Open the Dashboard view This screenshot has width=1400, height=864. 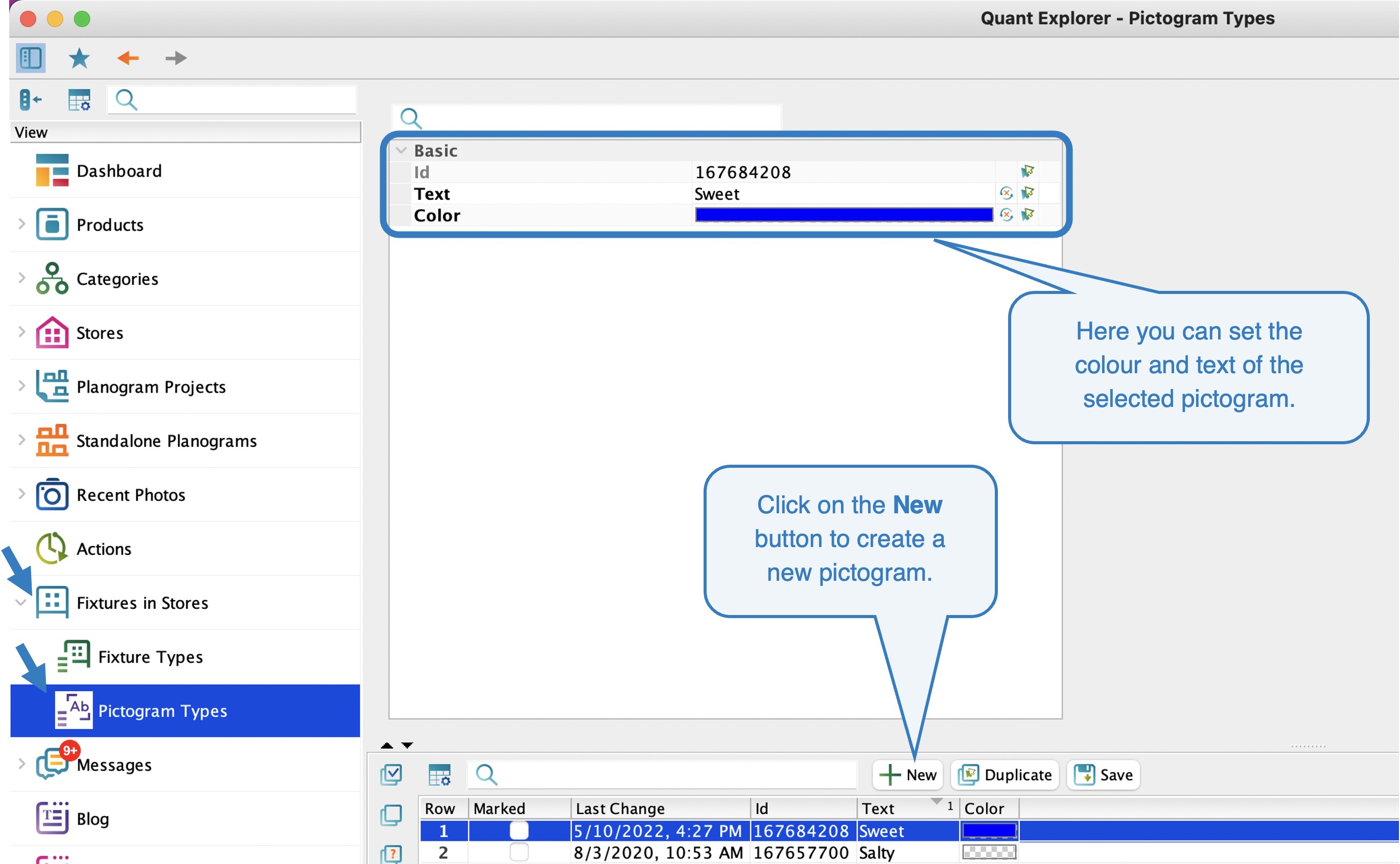tap(185, 171)
